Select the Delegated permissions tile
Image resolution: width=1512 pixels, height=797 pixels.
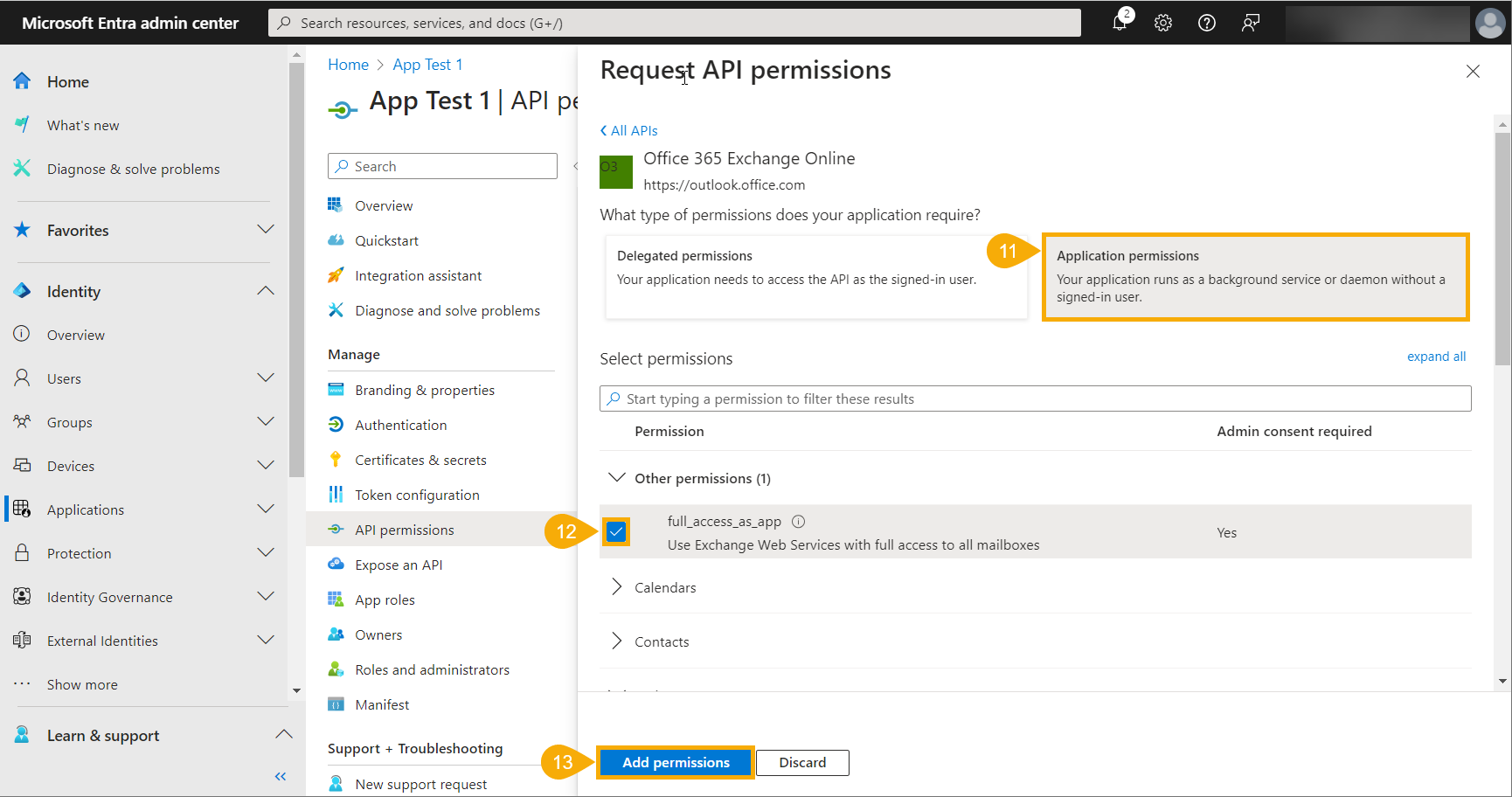tap(815, 276)
